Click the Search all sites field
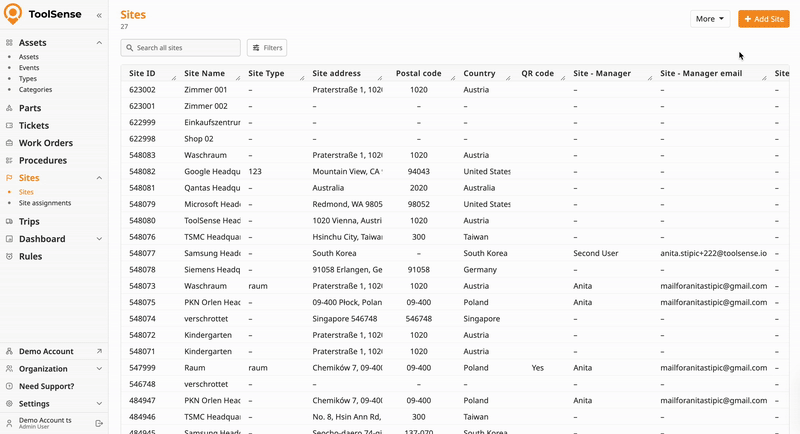 [181, 48]
